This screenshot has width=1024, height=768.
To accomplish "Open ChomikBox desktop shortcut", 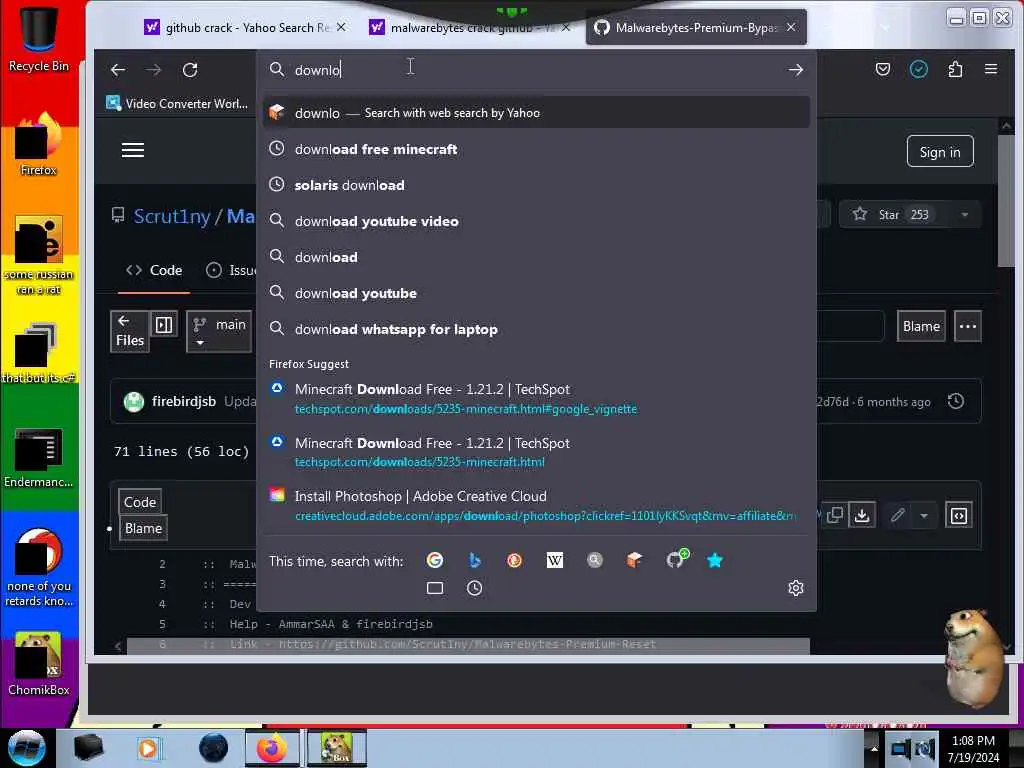I will [x=39, y=664].
